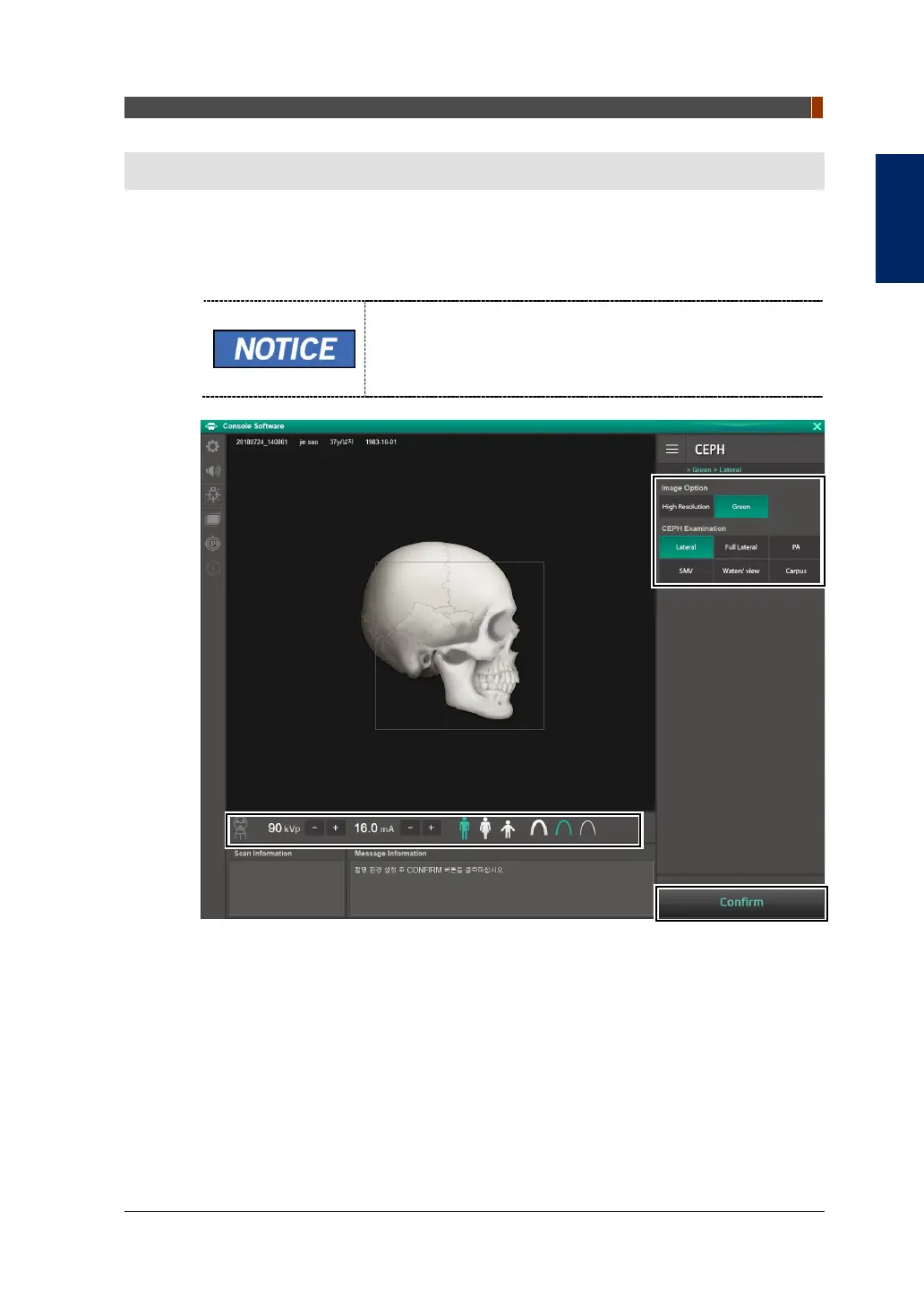Open the hamburger menu beside CEPH
This screenshot has height=1305, width=924.
pos(672,450)
